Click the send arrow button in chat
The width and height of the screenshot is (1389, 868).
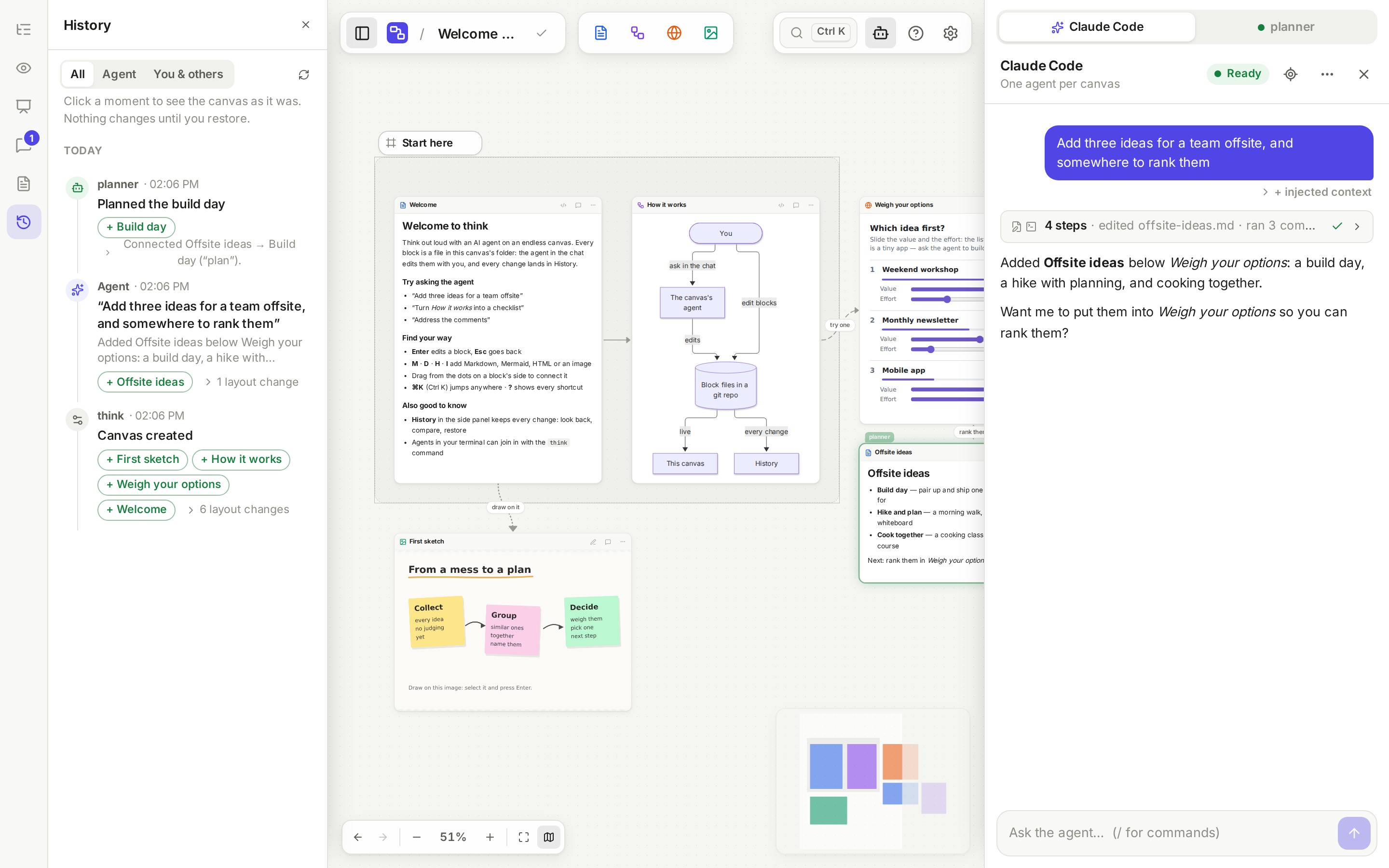point(1354,833)
